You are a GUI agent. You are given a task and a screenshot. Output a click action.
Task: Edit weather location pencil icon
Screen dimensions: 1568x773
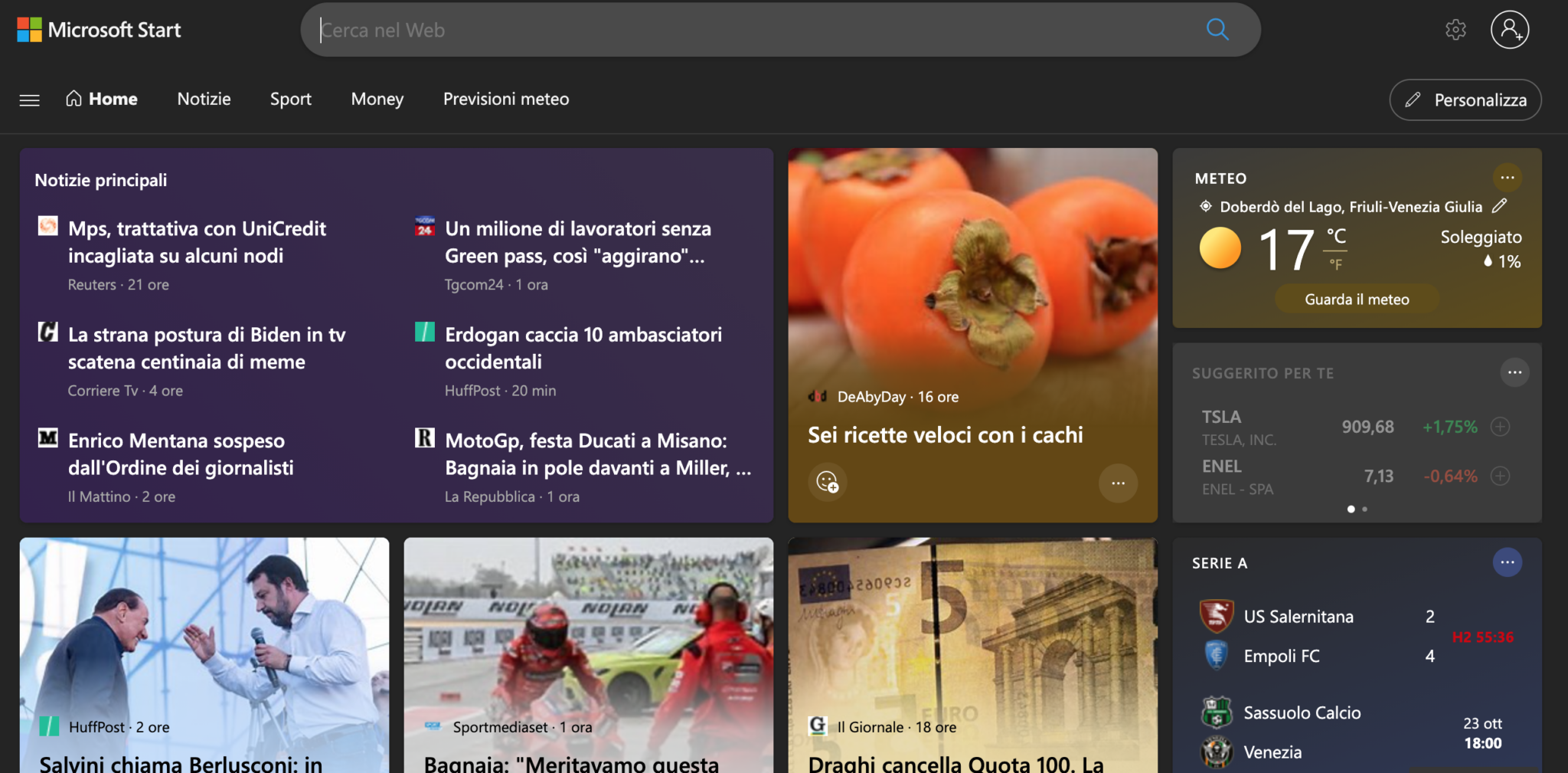(x=1499, y=205)
